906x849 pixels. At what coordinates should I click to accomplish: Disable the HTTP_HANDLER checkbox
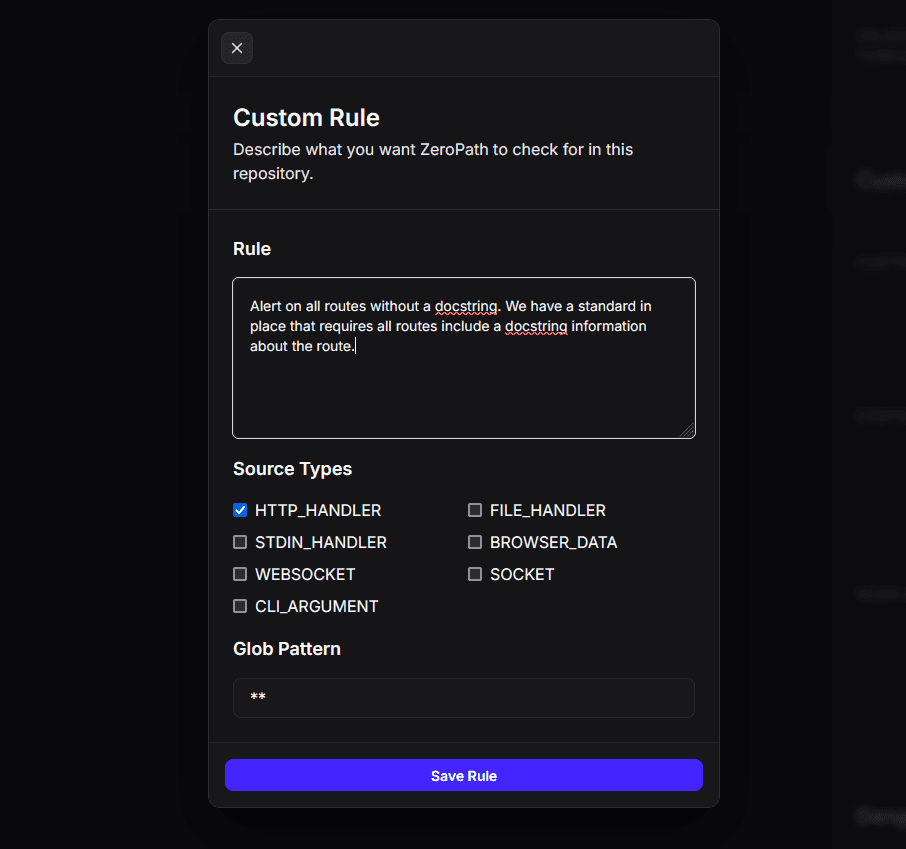pyautogui.click(x=240, y=510)
